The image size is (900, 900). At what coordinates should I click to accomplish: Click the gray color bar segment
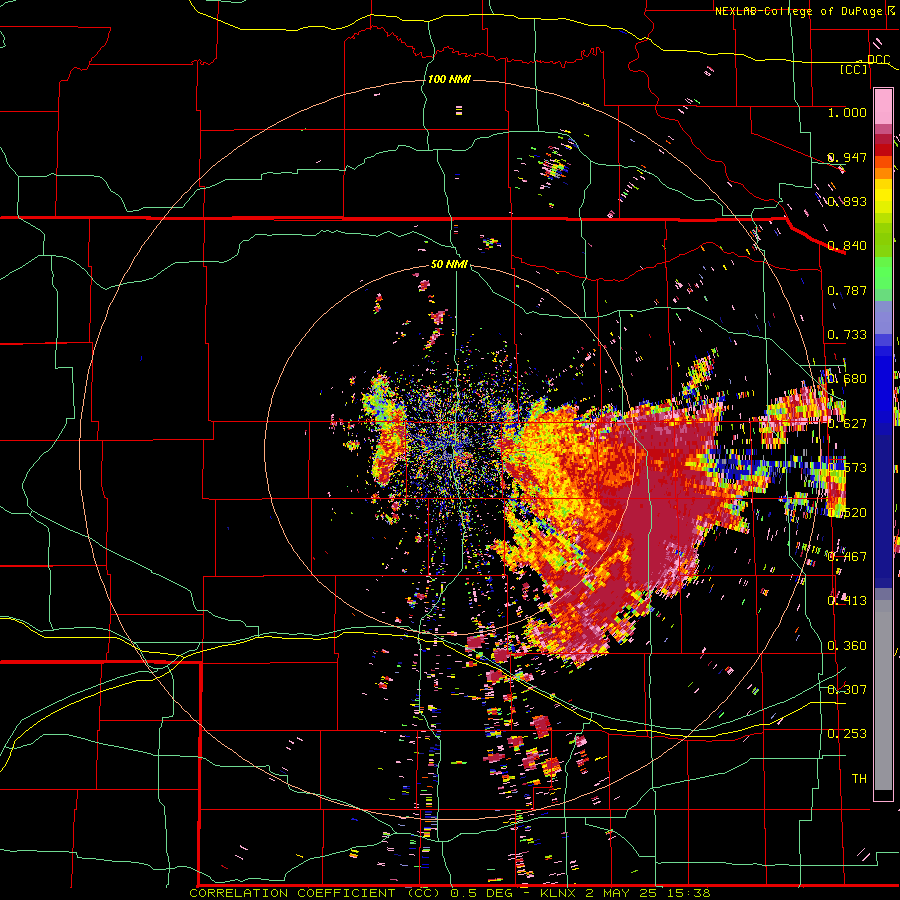883,695
